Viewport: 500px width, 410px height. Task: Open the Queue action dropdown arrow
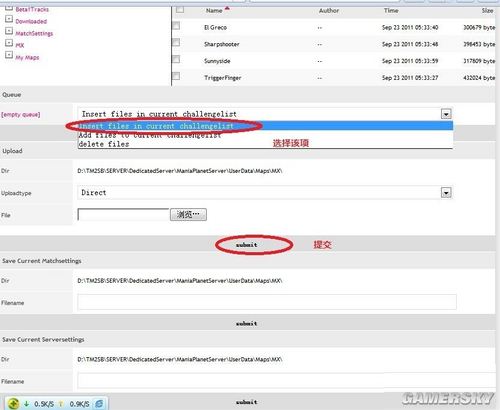[x=446, y=114]
